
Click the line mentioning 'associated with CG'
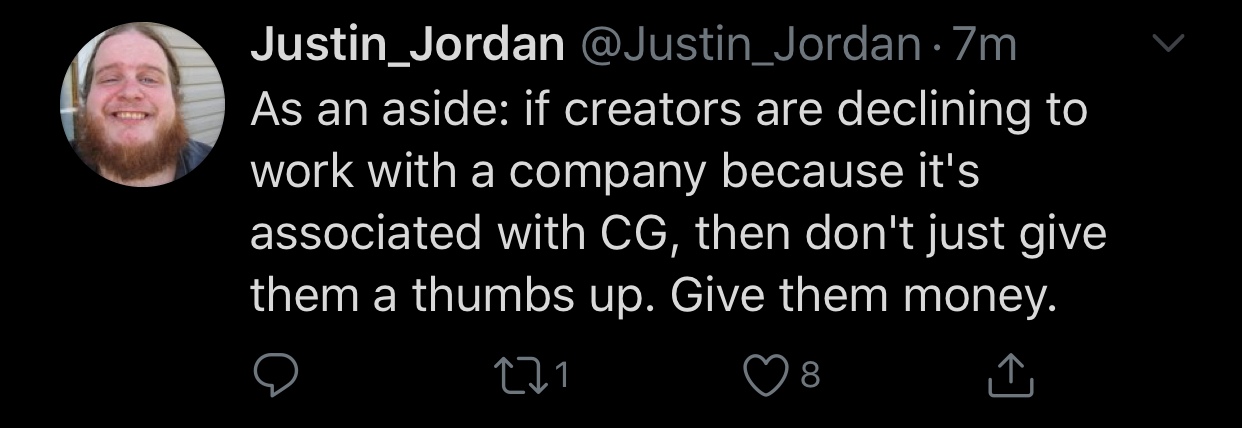click(679, 234)
